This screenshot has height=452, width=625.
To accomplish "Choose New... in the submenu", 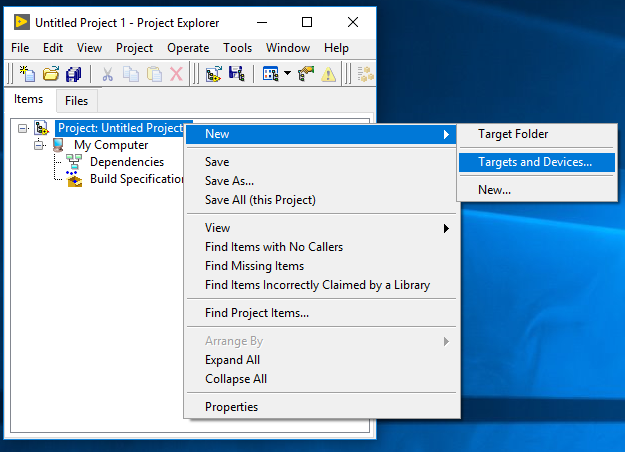I will coord(537,190).
